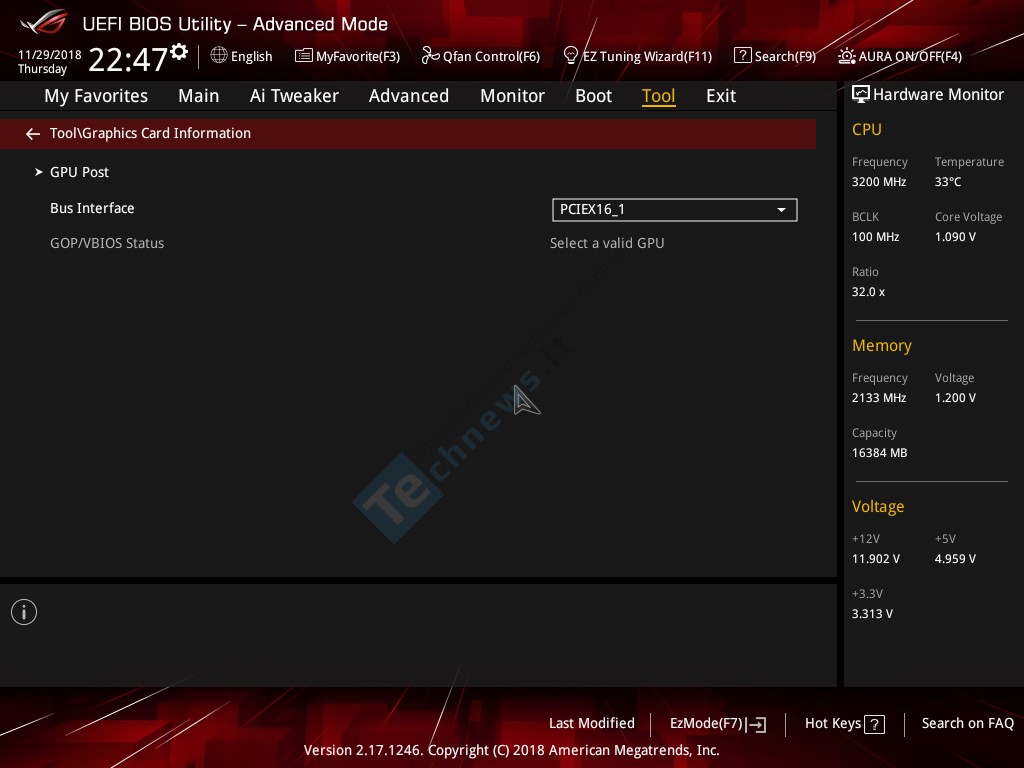
Task: Select the Bus Interface label
Action: tap(92, 208)
